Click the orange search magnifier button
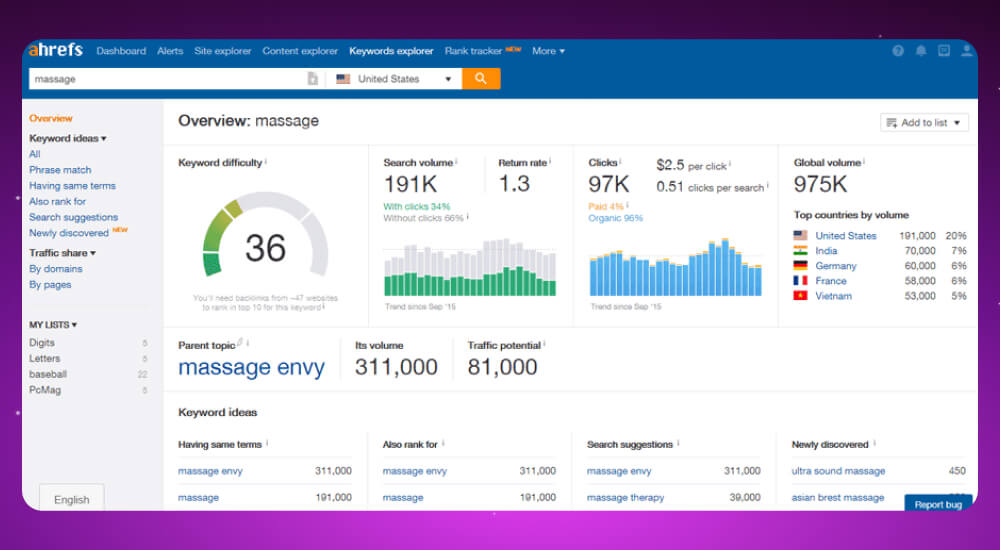 click(x=481, y=78)
